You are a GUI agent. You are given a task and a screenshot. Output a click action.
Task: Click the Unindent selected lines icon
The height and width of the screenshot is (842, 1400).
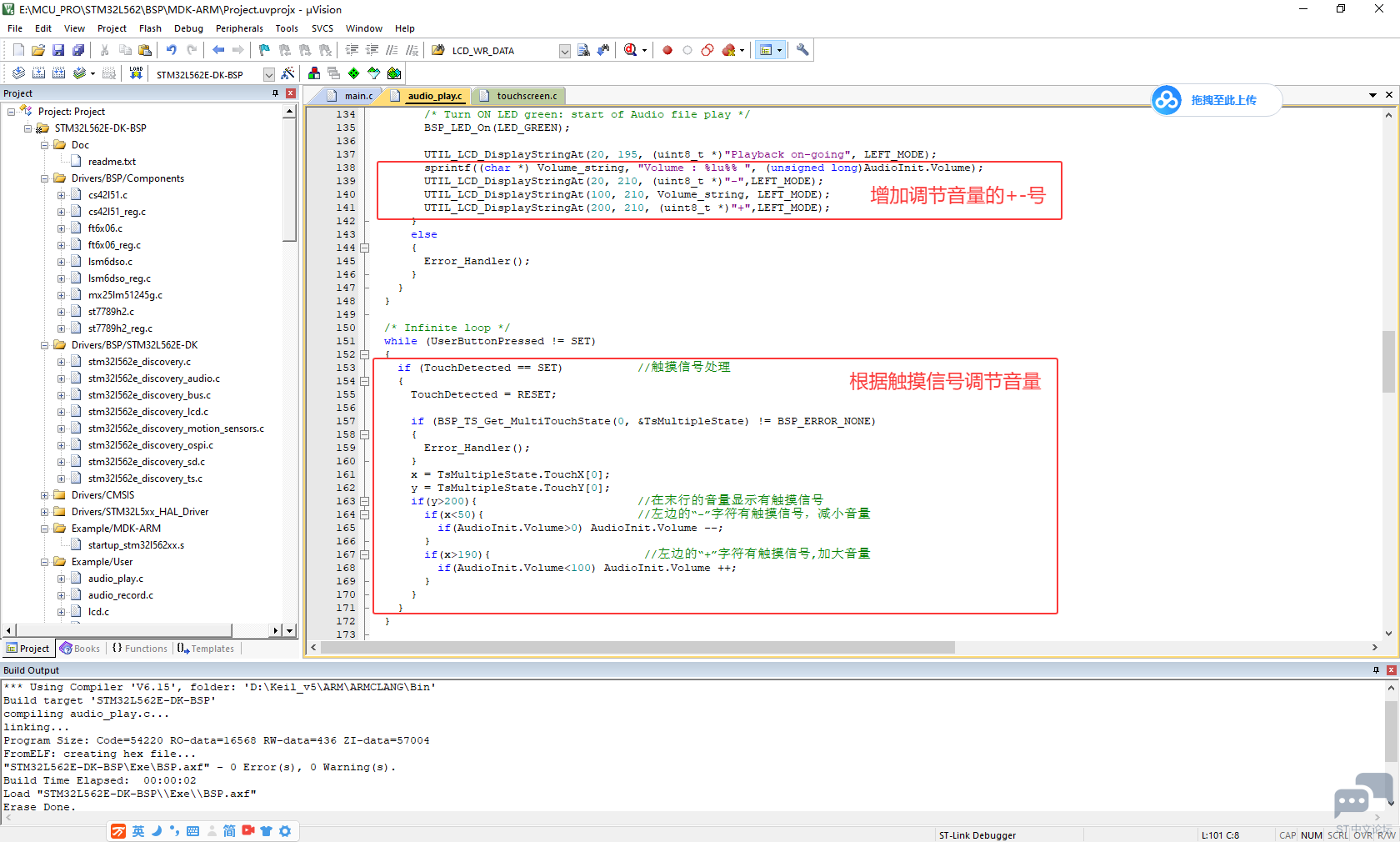click(372, 50)
